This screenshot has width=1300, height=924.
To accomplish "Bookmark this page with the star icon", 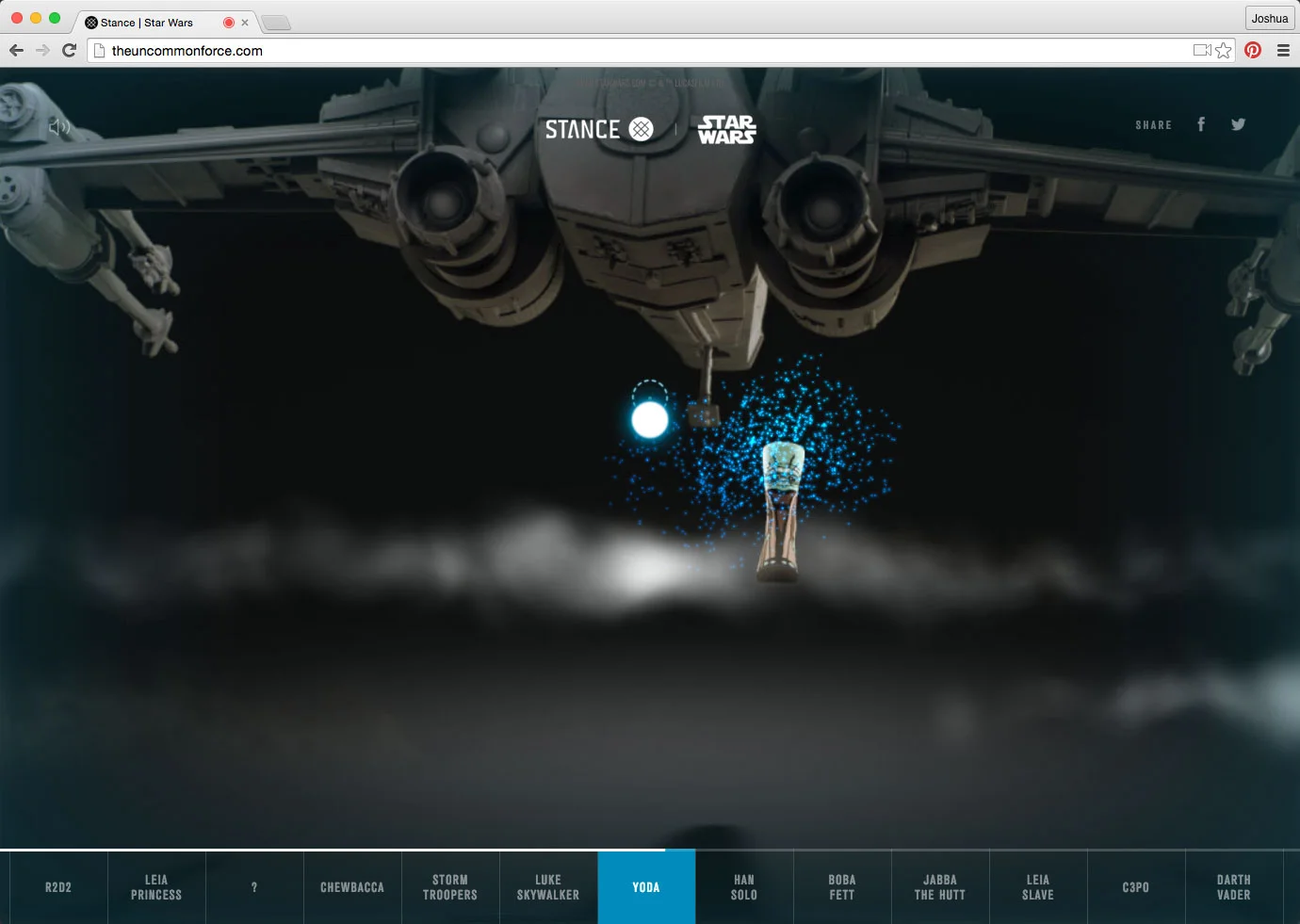I will [1223, 50].
